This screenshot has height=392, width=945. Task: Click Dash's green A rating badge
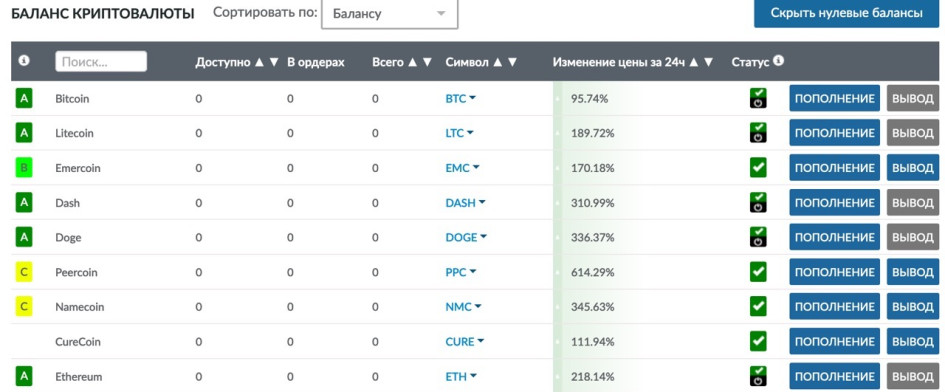point(24,203)
